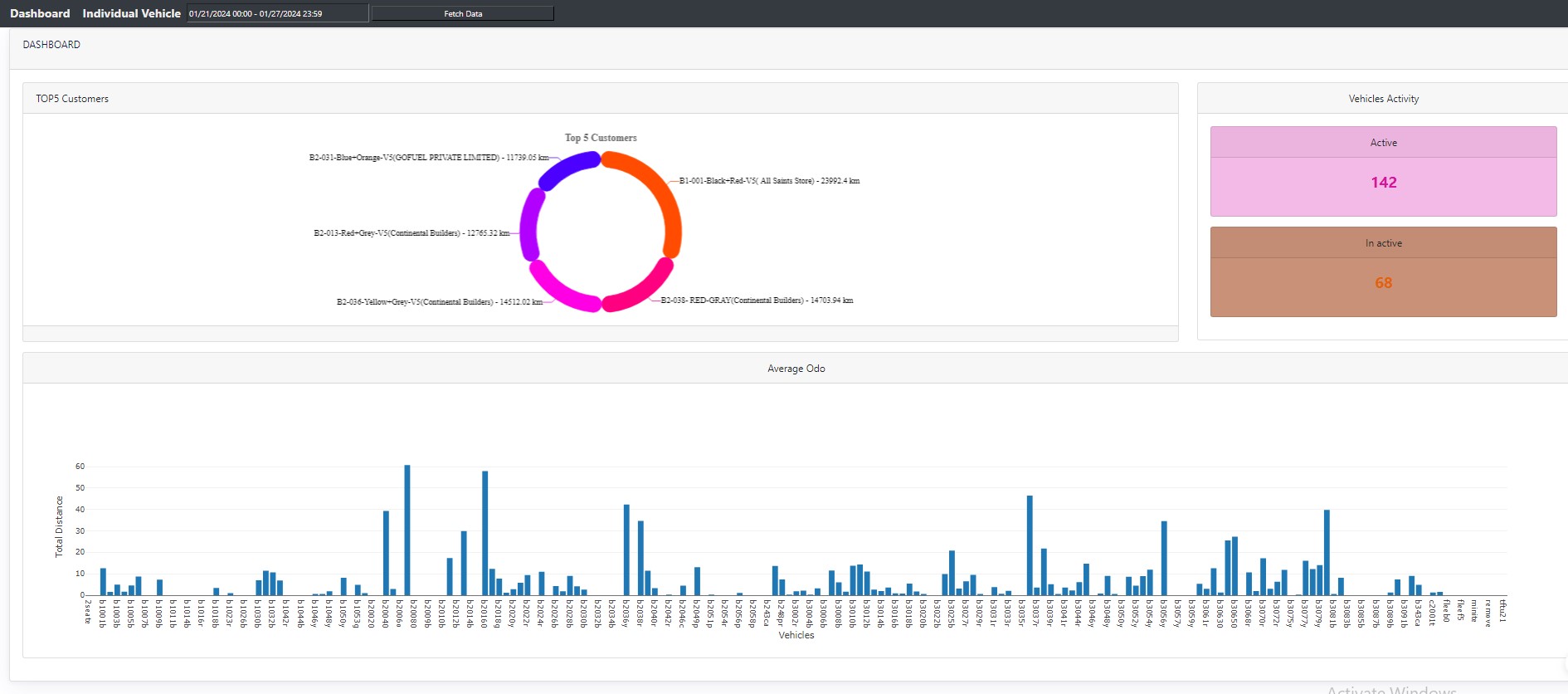Click the B2-036-Yellow+Grey-V5 label

[439, 301]
